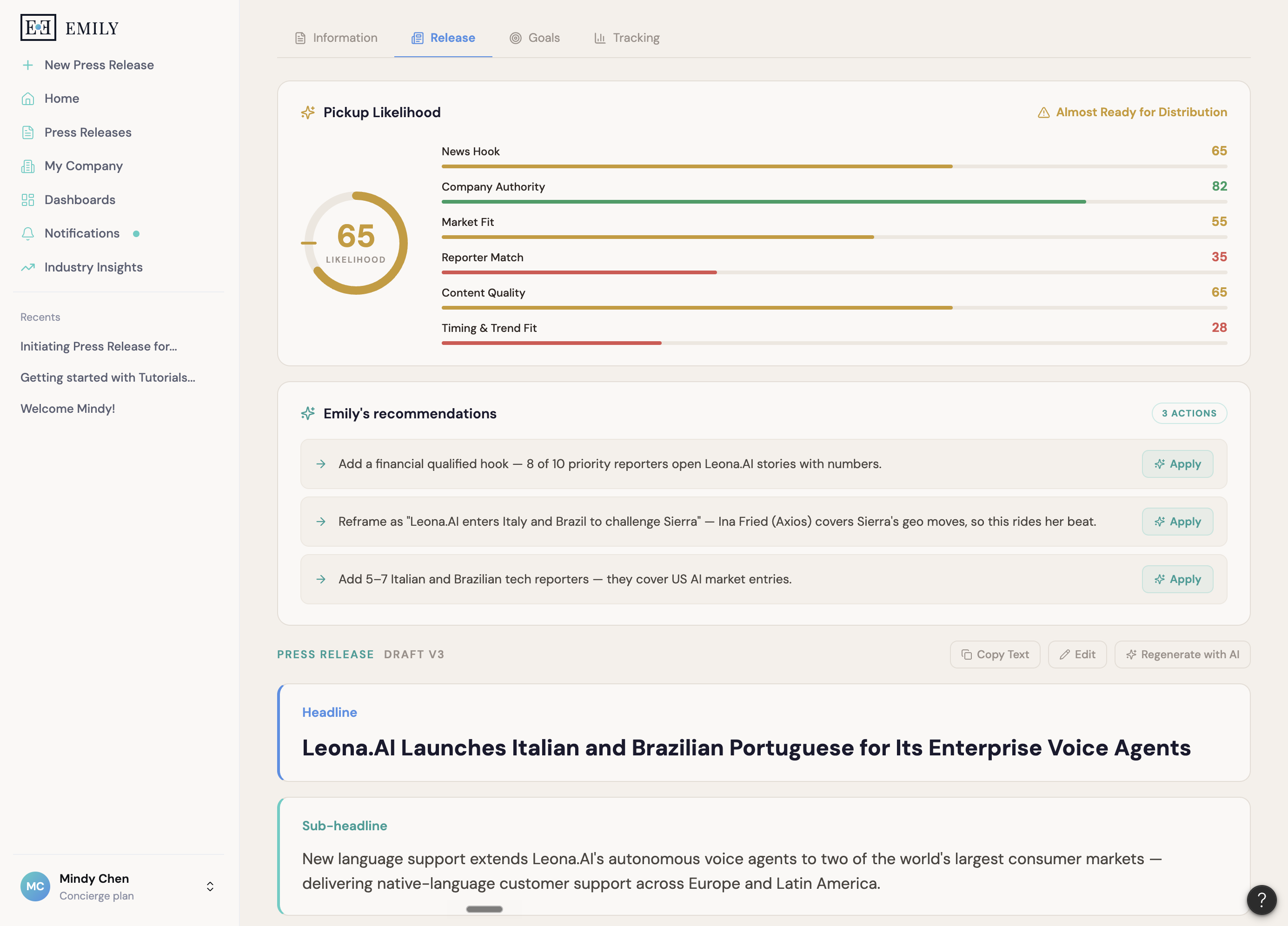Image resolution: width=1288 pixels, height=926 pixels.
Task: Click the 3 Actions badge
Action: 1189,413
